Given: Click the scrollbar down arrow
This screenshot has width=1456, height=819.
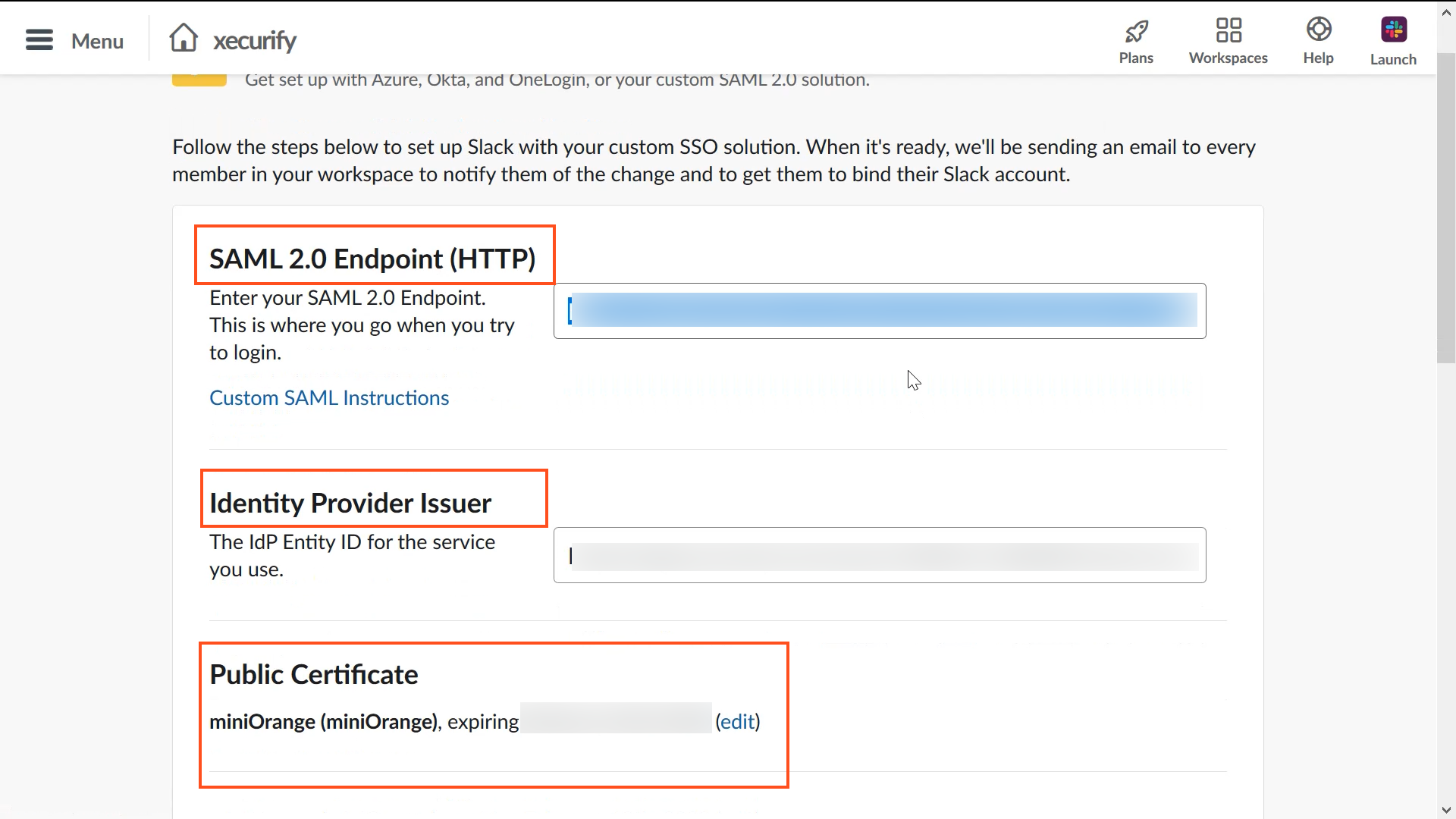Looking at the screenshot, I should pos(1445,808).
